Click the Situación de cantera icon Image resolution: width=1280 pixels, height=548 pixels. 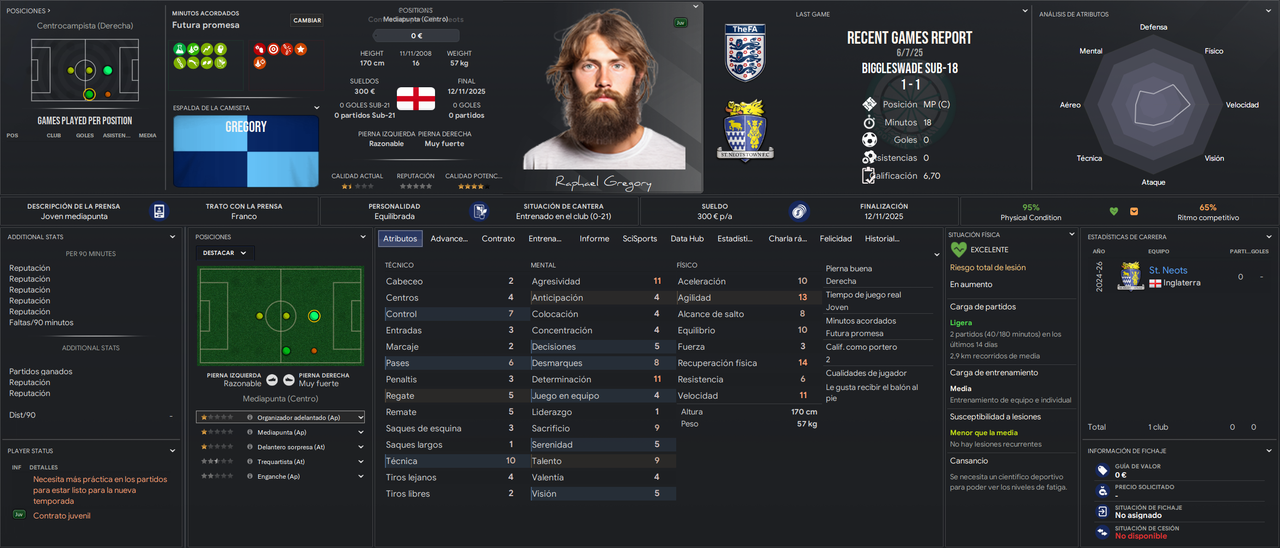pyautogui.click(x=480, y=211)
